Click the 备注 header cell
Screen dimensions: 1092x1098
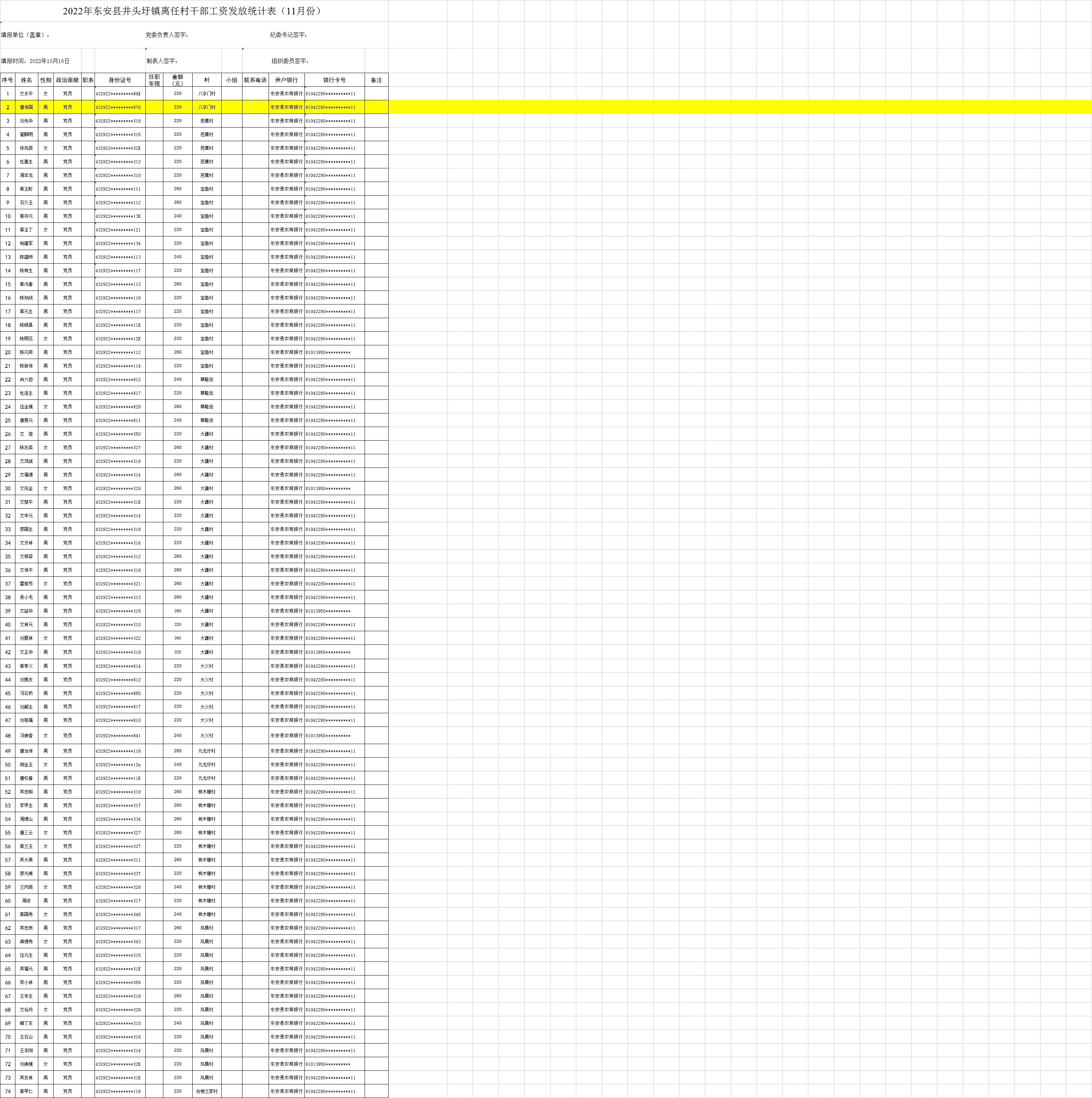pos(376,80)
